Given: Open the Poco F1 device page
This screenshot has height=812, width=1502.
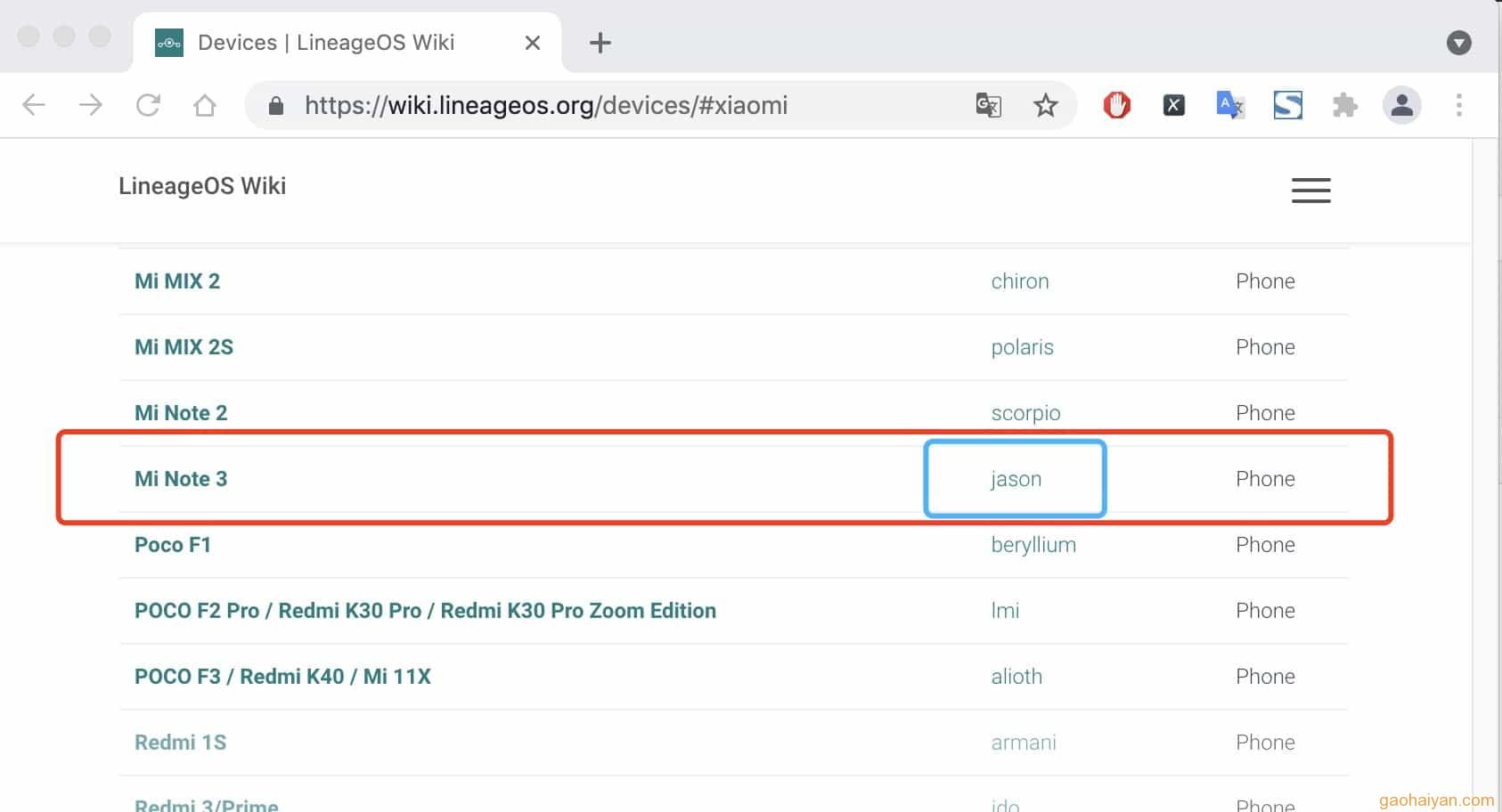Looking at the screenshot, I should (x=173, y=544).
